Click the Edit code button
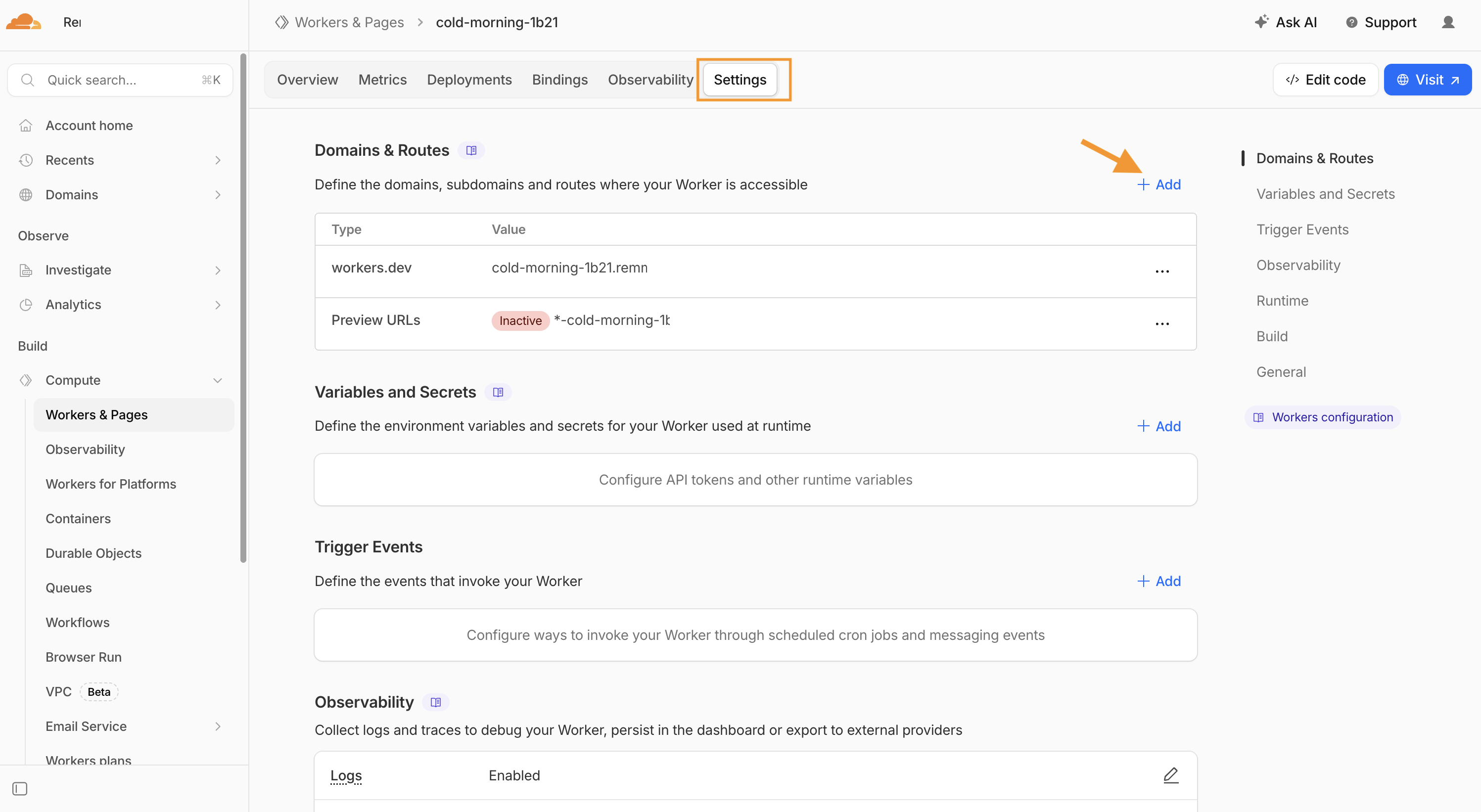This screenshot has height=812, width=1481. point(1325,80)
